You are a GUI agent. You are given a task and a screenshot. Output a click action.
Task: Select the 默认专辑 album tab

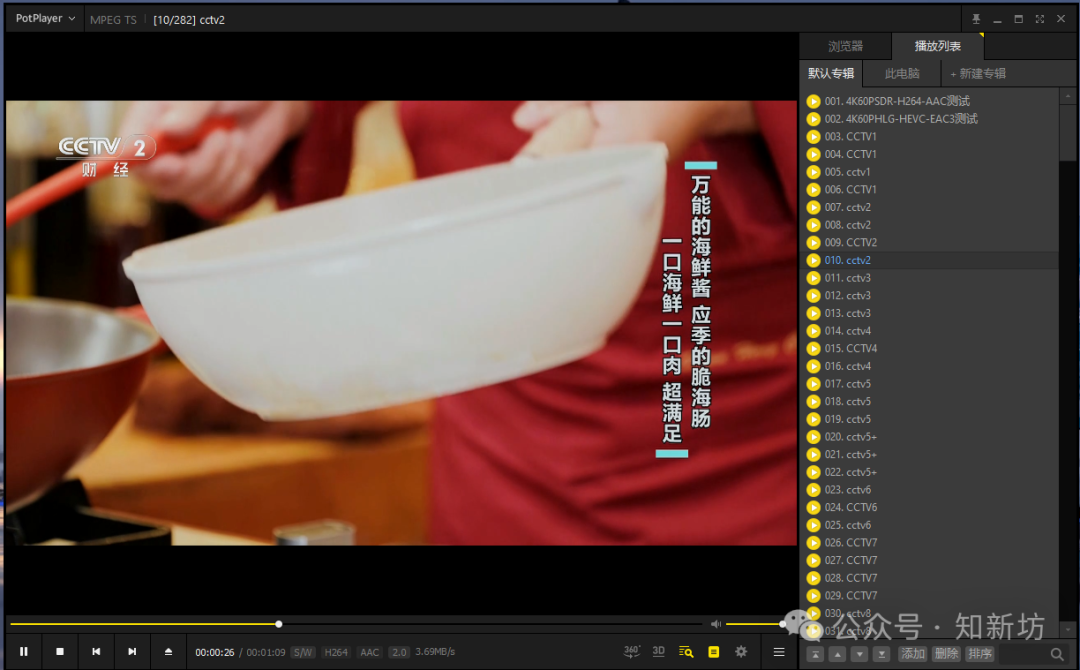[831, 73]
